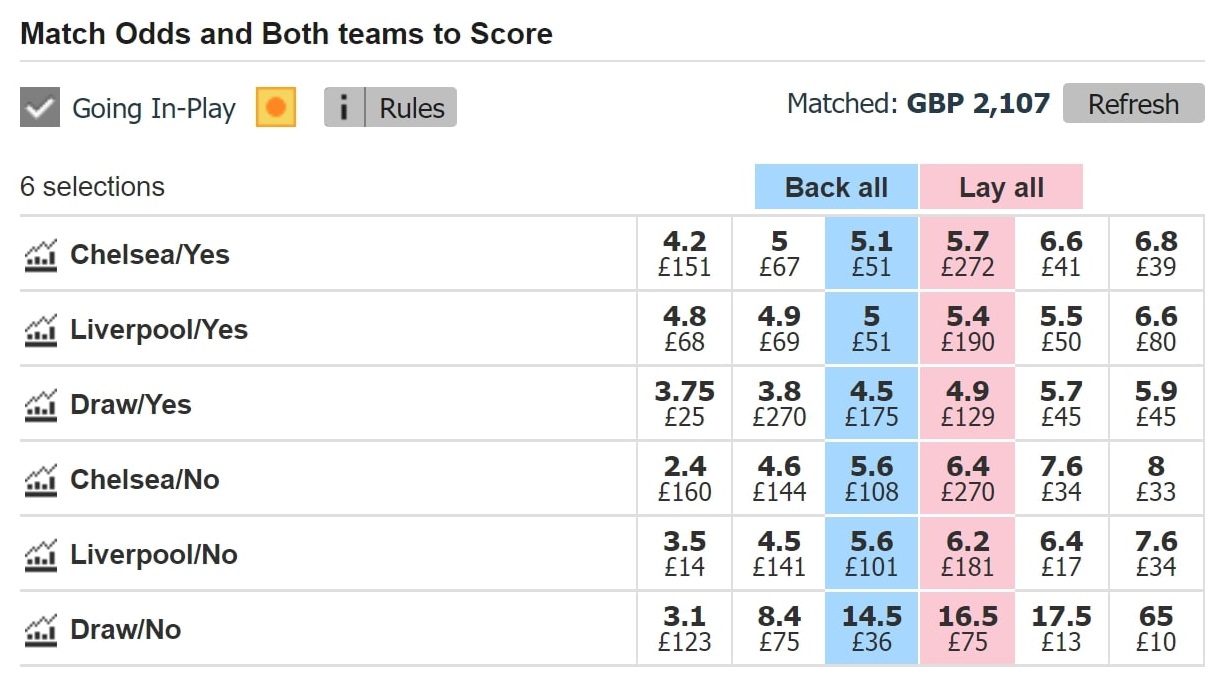Open the Chelsea/No market graph icon
Image resolution: width=1224 pixels, height=685 pixels.
coord(41,480)
